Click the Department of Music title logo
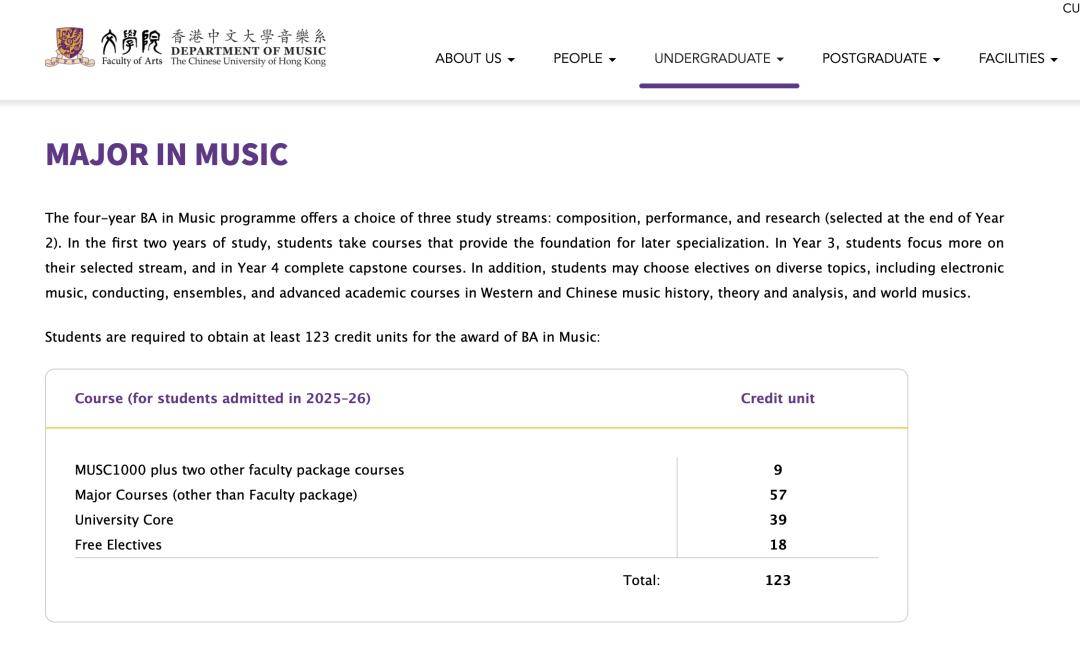 [x=248, y=47]
